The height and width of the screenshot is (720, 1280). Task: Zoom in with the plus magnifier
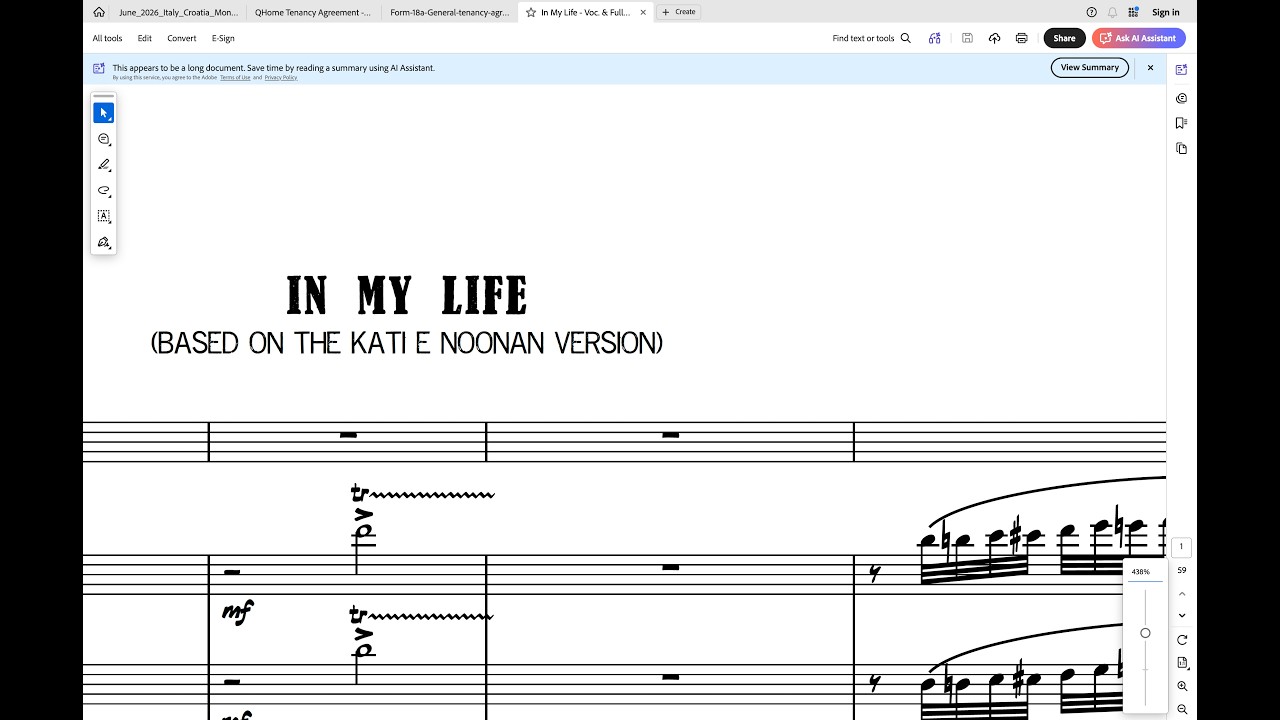click(x=1182, y=686)
